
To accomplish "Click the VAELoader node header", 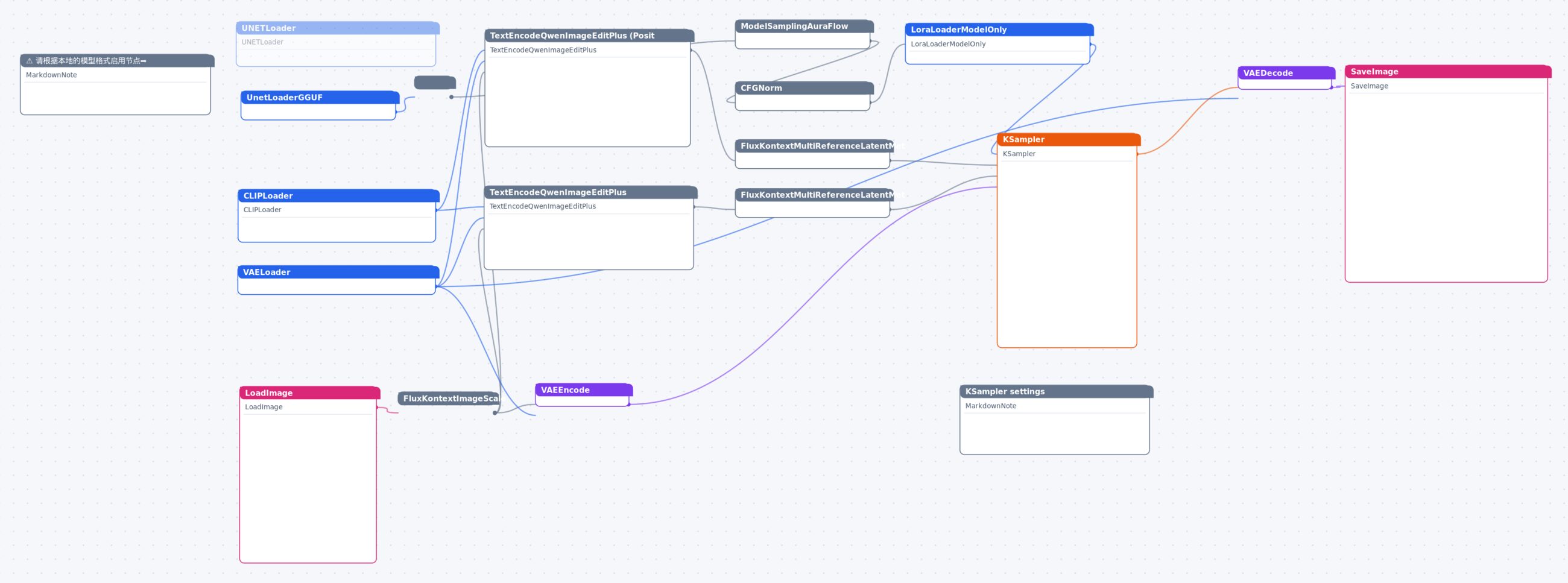I will pos(338,272).
